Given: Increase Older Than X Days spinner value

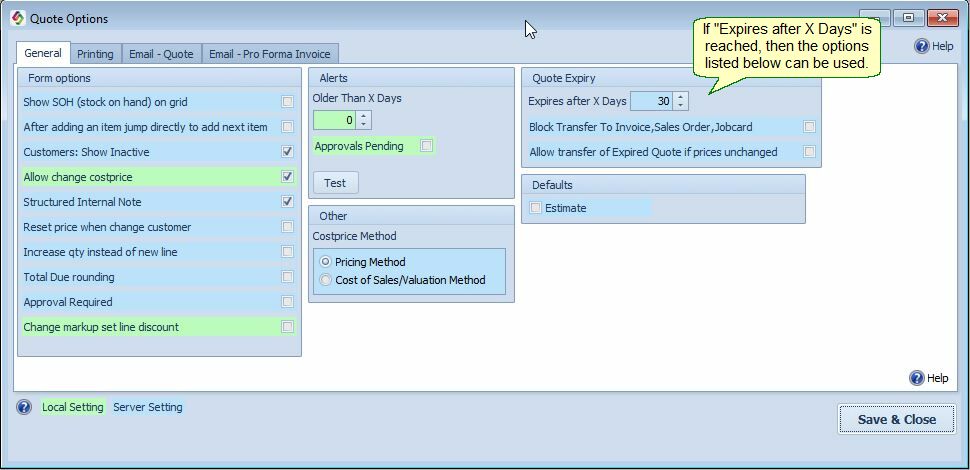Looking at the screenshot, I should (x=364, y=115).
